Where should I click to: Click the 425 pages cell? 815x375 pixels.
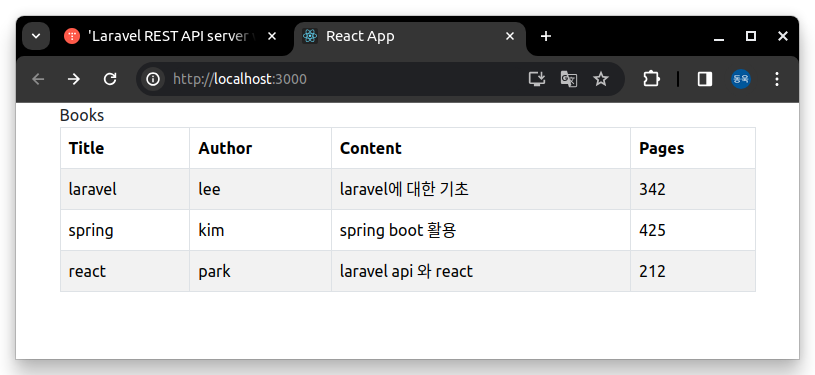(x=693, y=230)
